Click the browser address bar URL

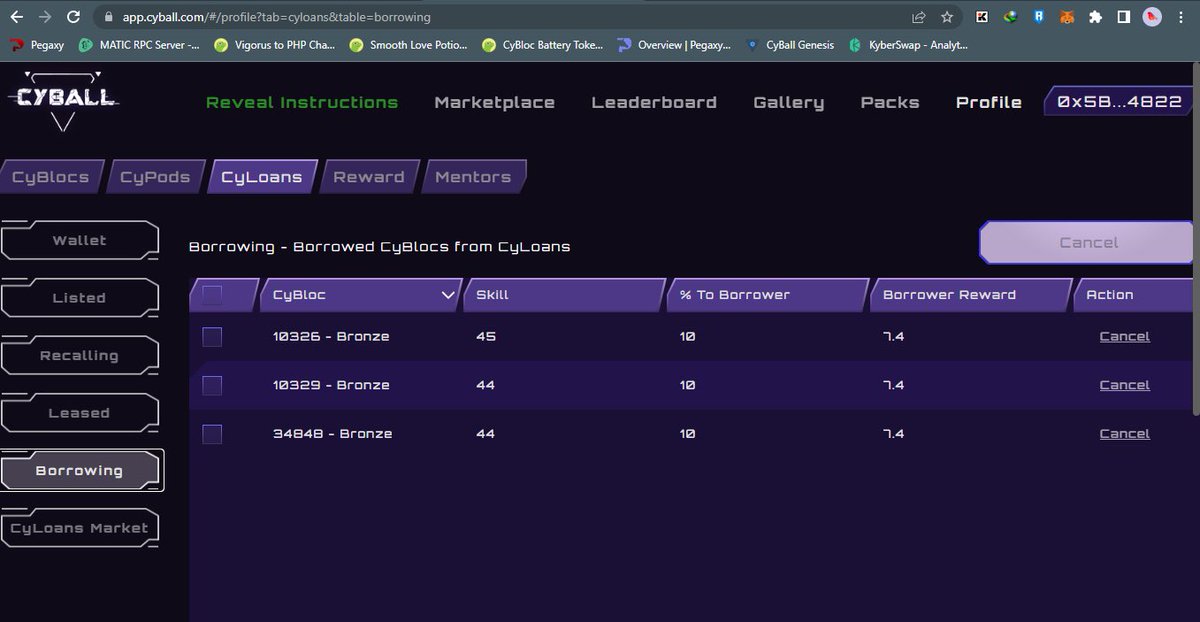coord(277,17)
